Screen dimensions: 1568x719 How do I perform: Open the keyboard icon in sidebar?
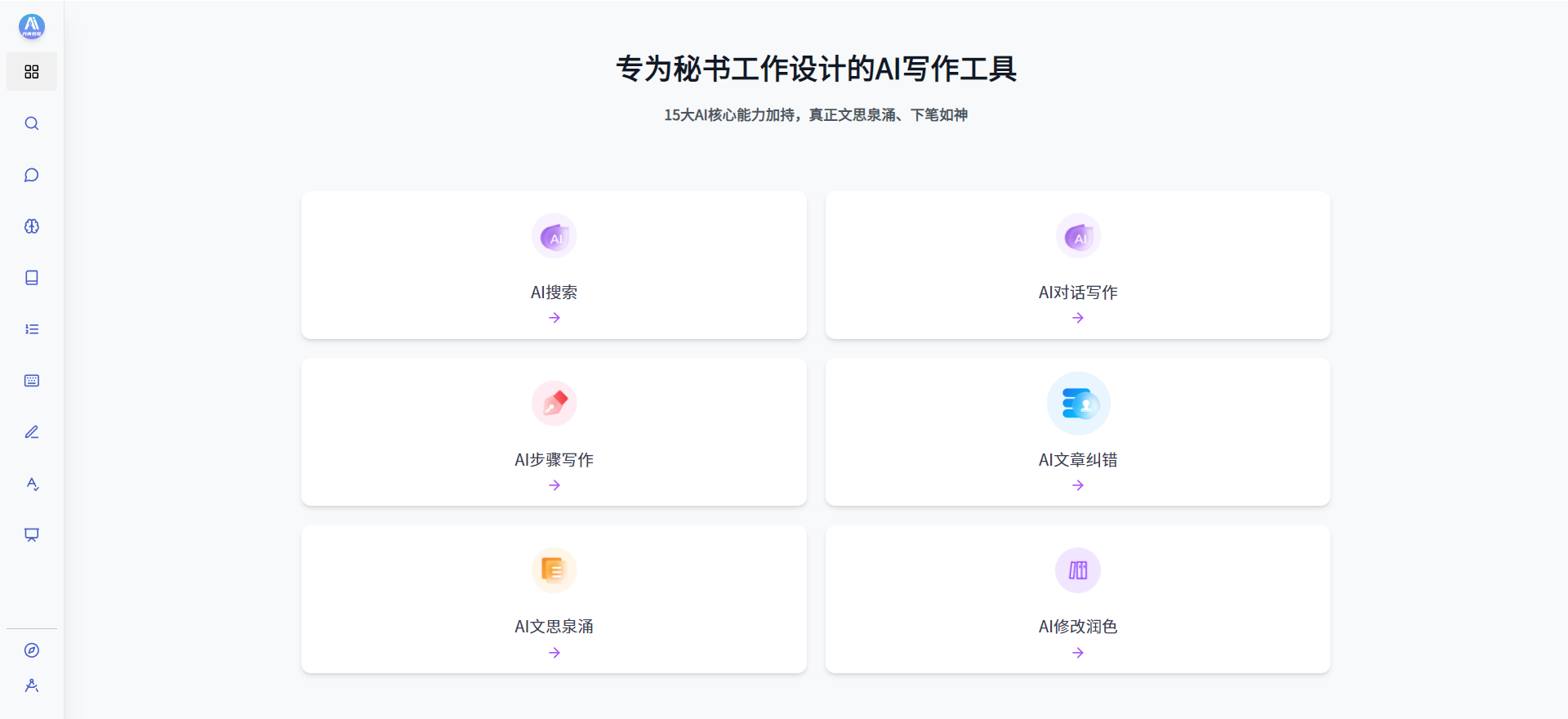(x=32, y=381)
